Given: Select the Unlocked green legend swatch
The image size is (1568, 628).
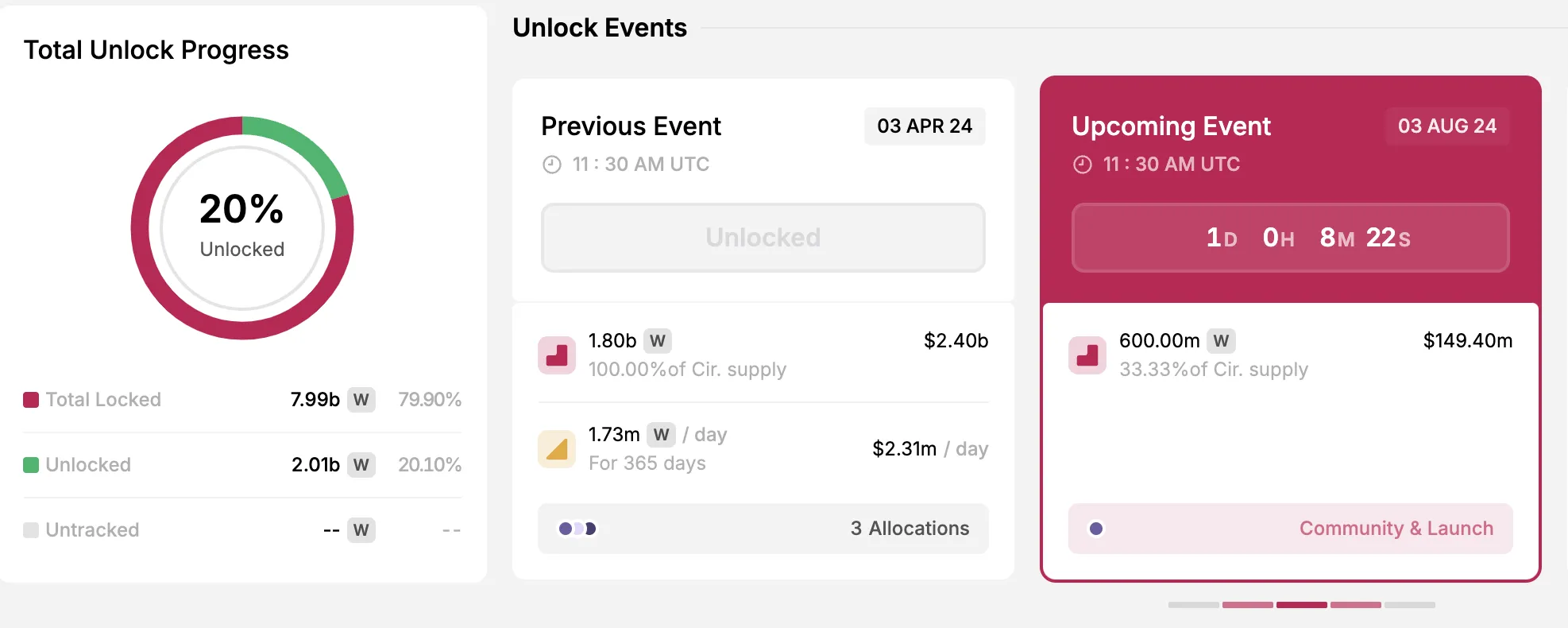Looking at the screenshot, I should pyautogui.click(x=31, y=465).
